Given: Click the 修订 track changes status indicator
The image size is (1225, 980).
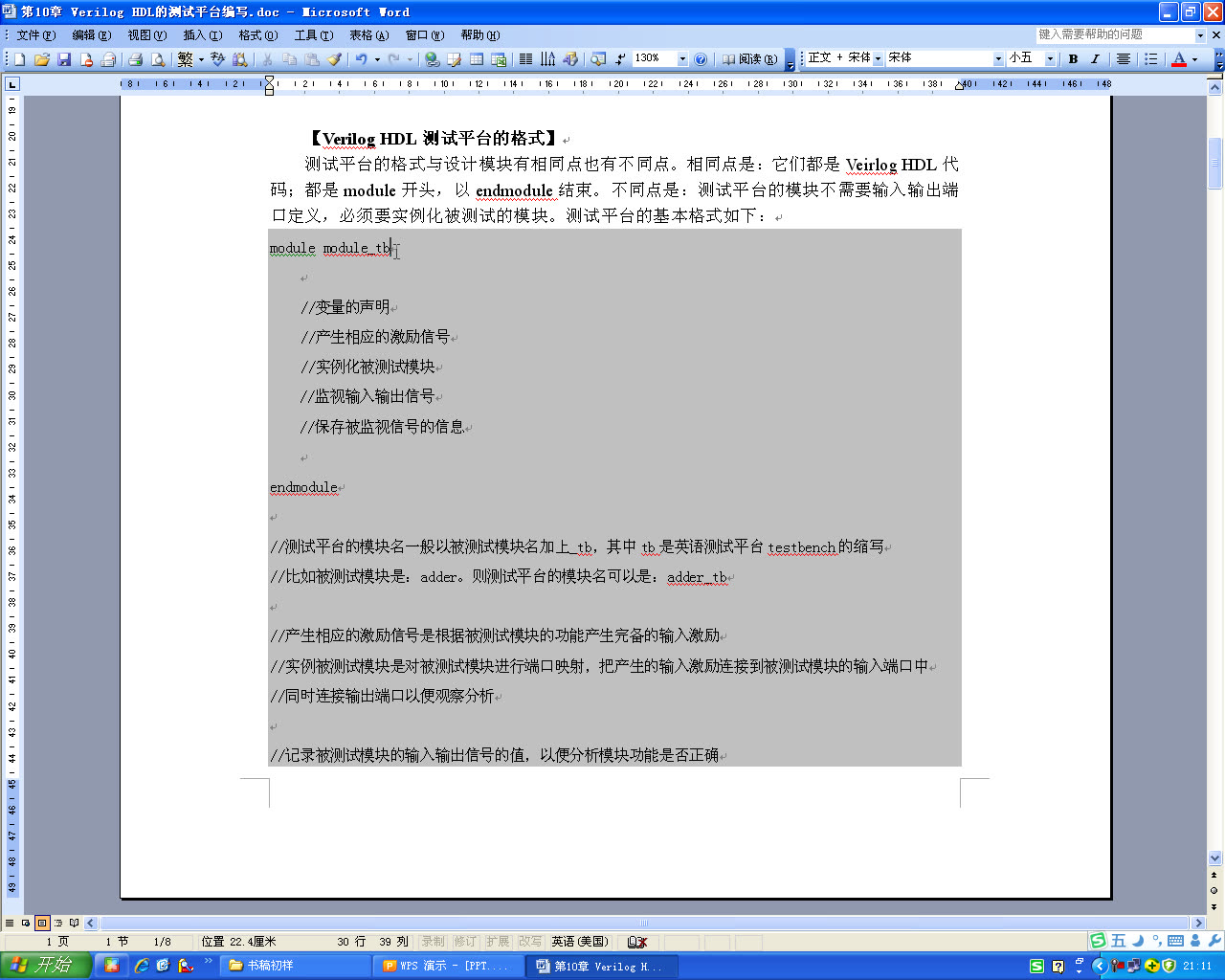Looking at the screenshot, I should pos(465,942).
